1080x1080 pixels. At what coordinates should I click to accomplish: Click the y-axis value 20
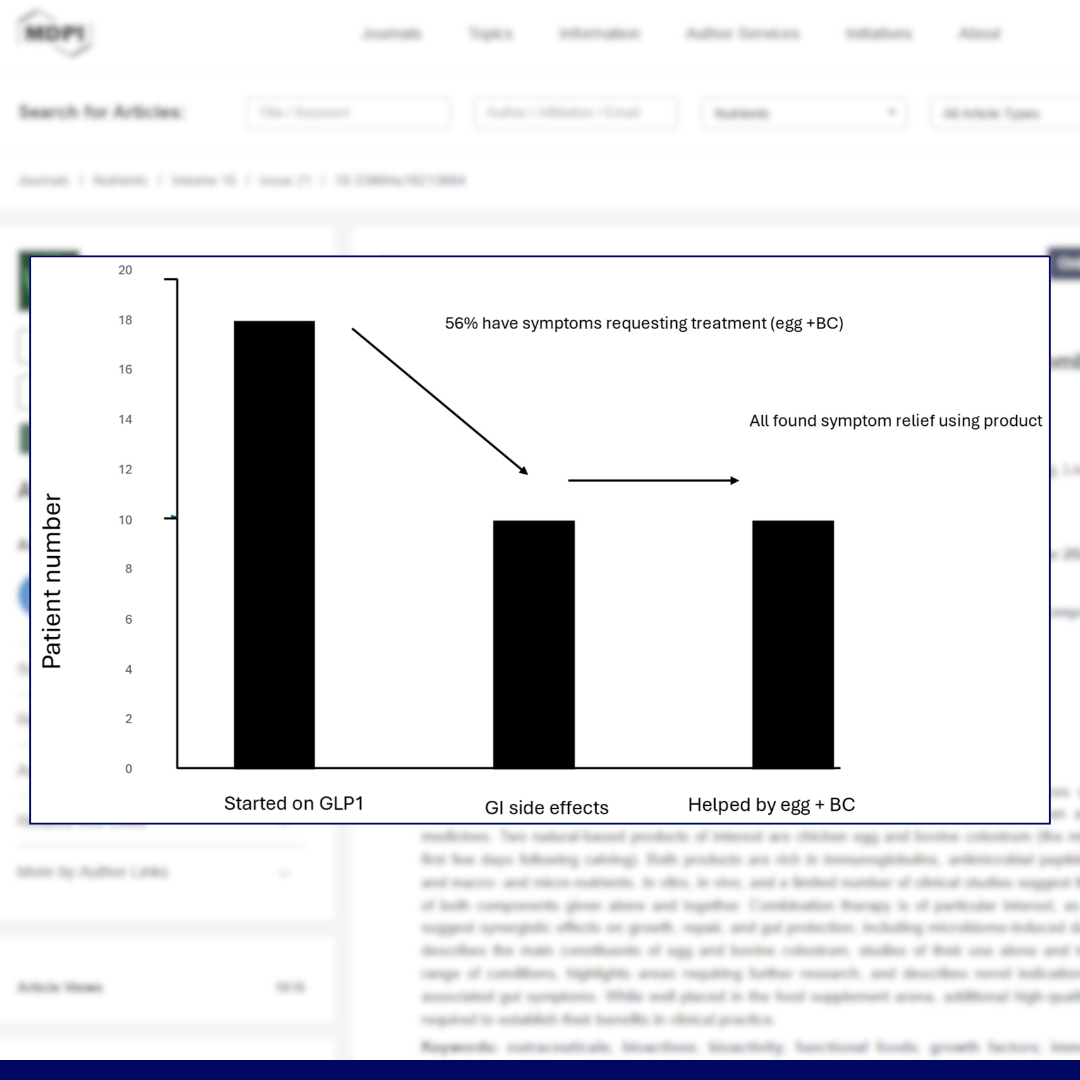(125, 270)
